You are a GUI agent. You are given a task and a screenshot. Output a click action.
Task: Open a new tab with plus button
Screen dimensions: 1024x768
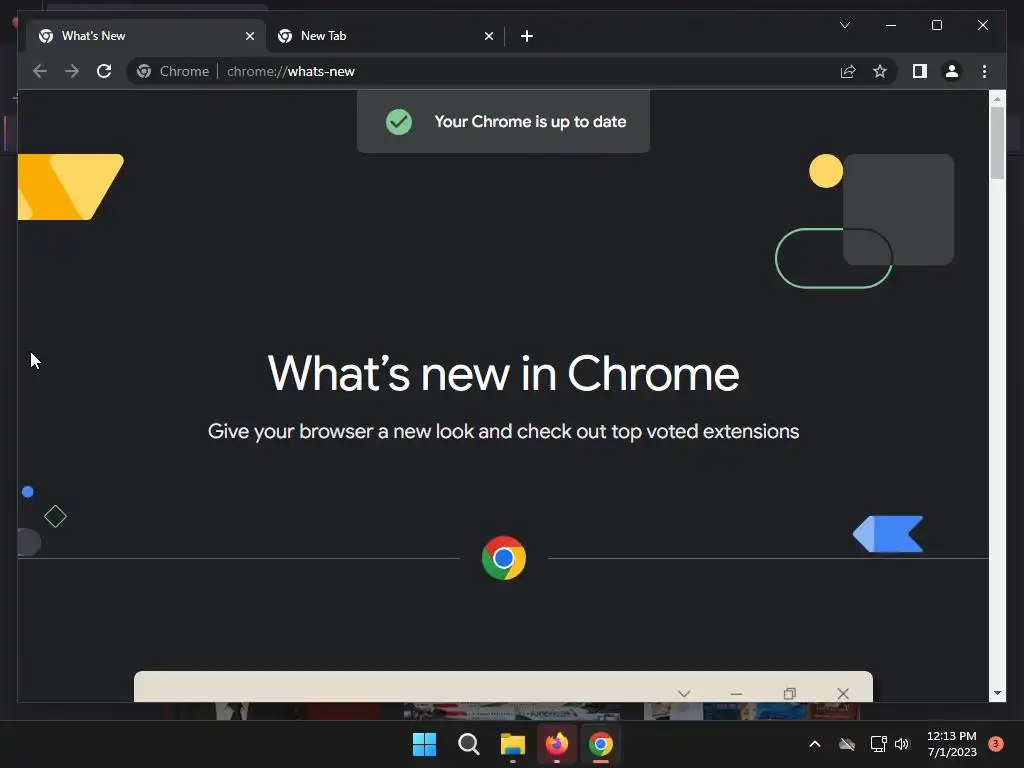[527, 36]
